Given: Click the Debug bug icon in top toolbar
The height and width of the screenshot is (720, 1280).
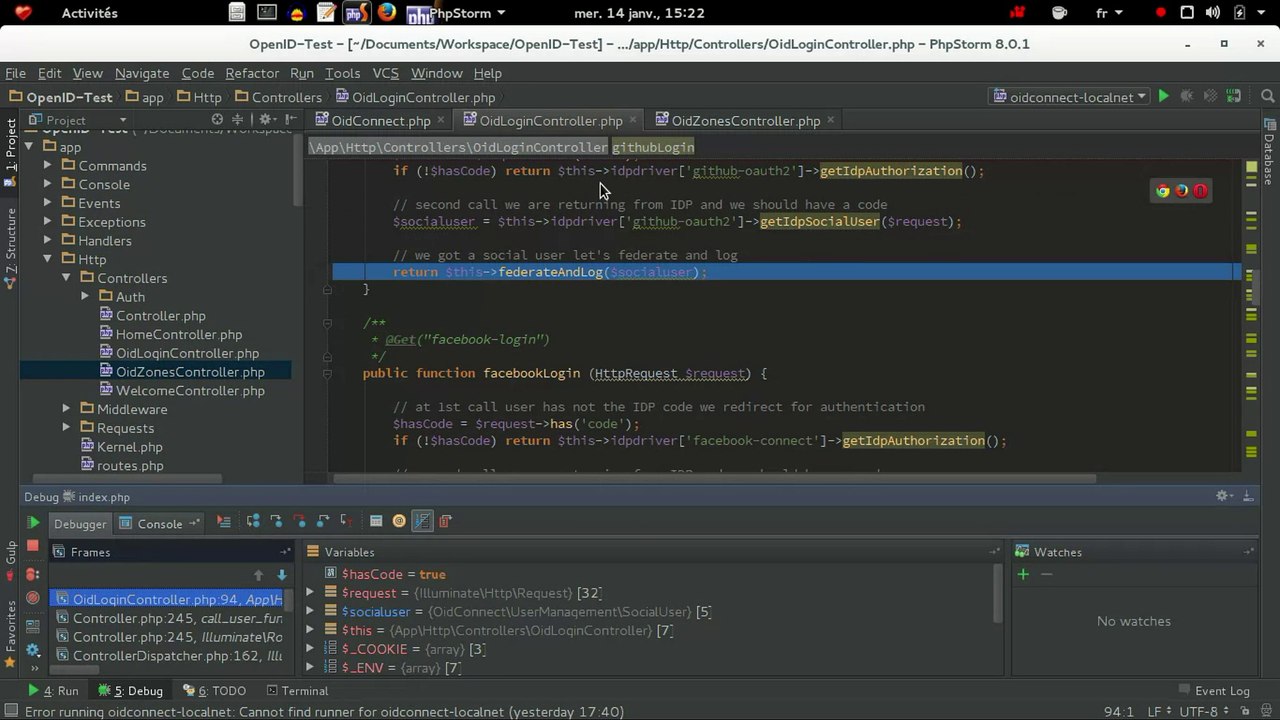Looking at the screenshot, I should (1187, 97).
